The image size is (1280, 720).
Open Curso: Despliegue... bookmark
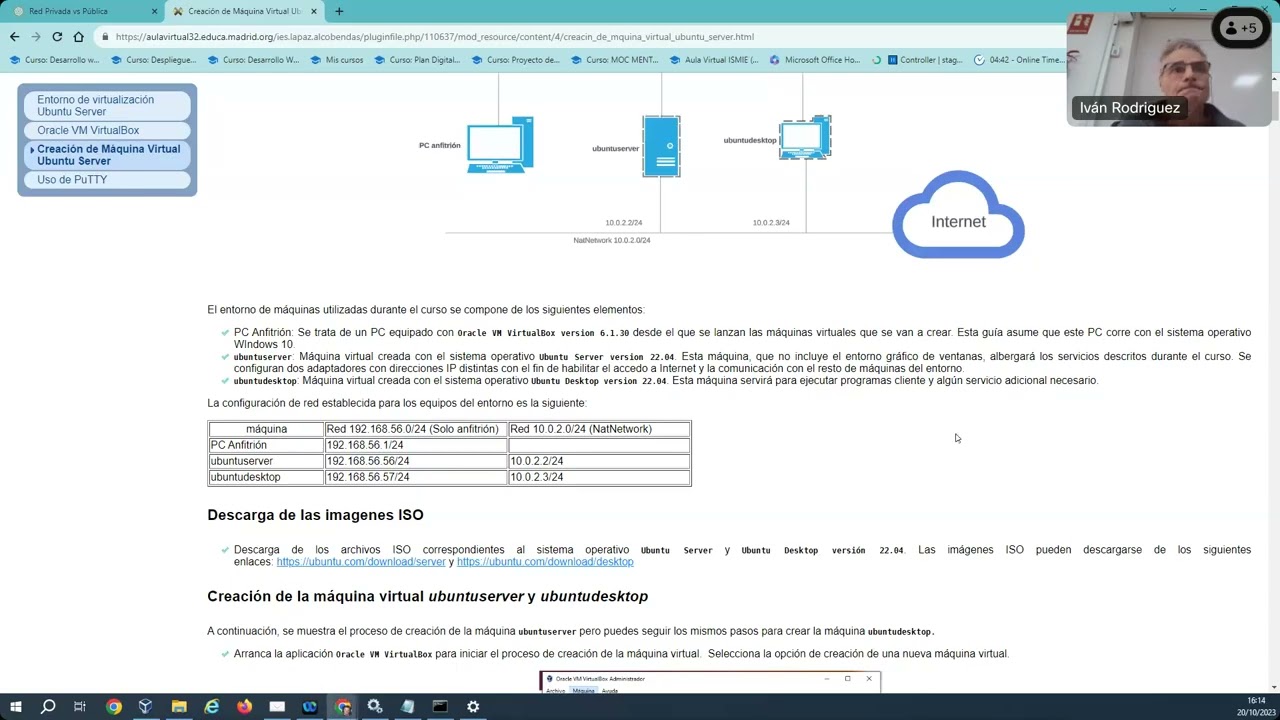[x=153, y=59]
